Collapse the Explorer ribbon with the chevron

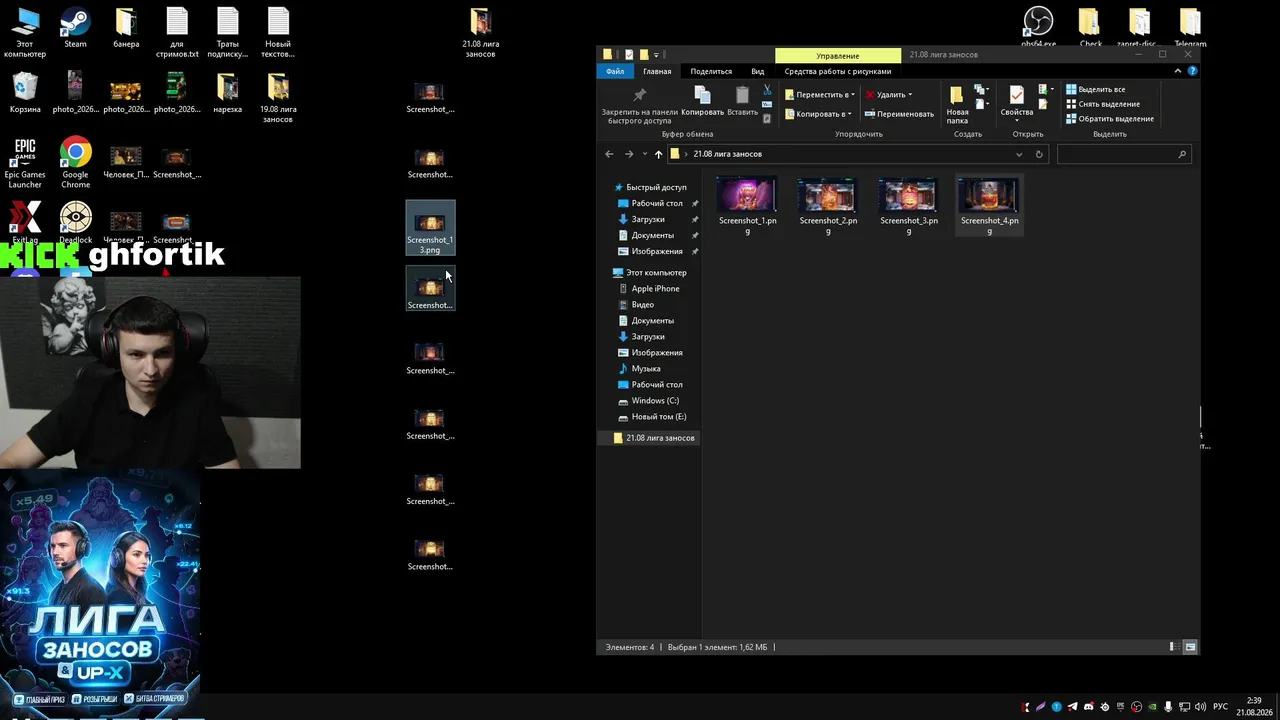pos(1178,71)
